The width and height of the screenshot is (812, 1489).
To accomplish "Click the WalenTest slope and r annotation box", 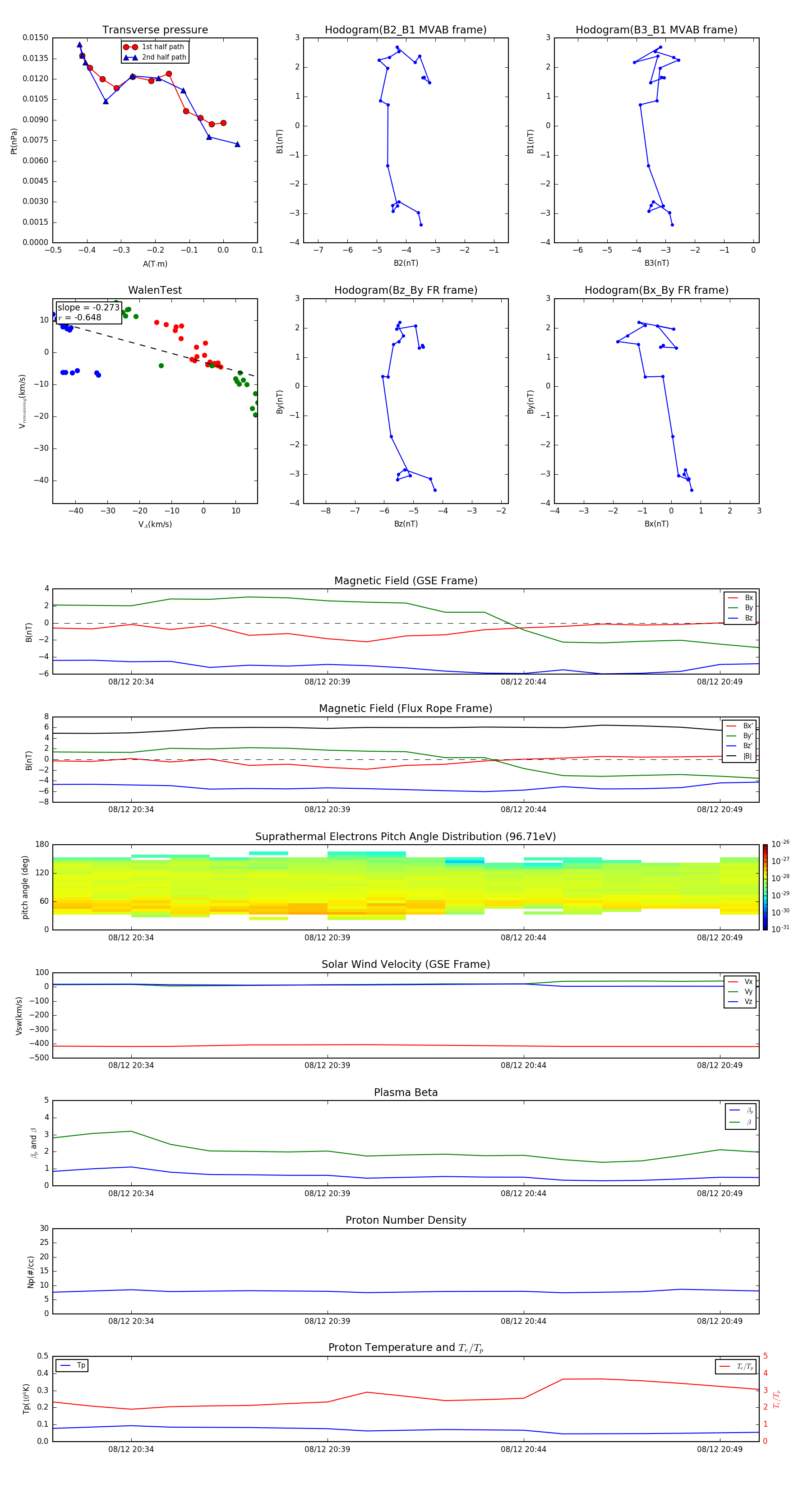I will (88, 312).
